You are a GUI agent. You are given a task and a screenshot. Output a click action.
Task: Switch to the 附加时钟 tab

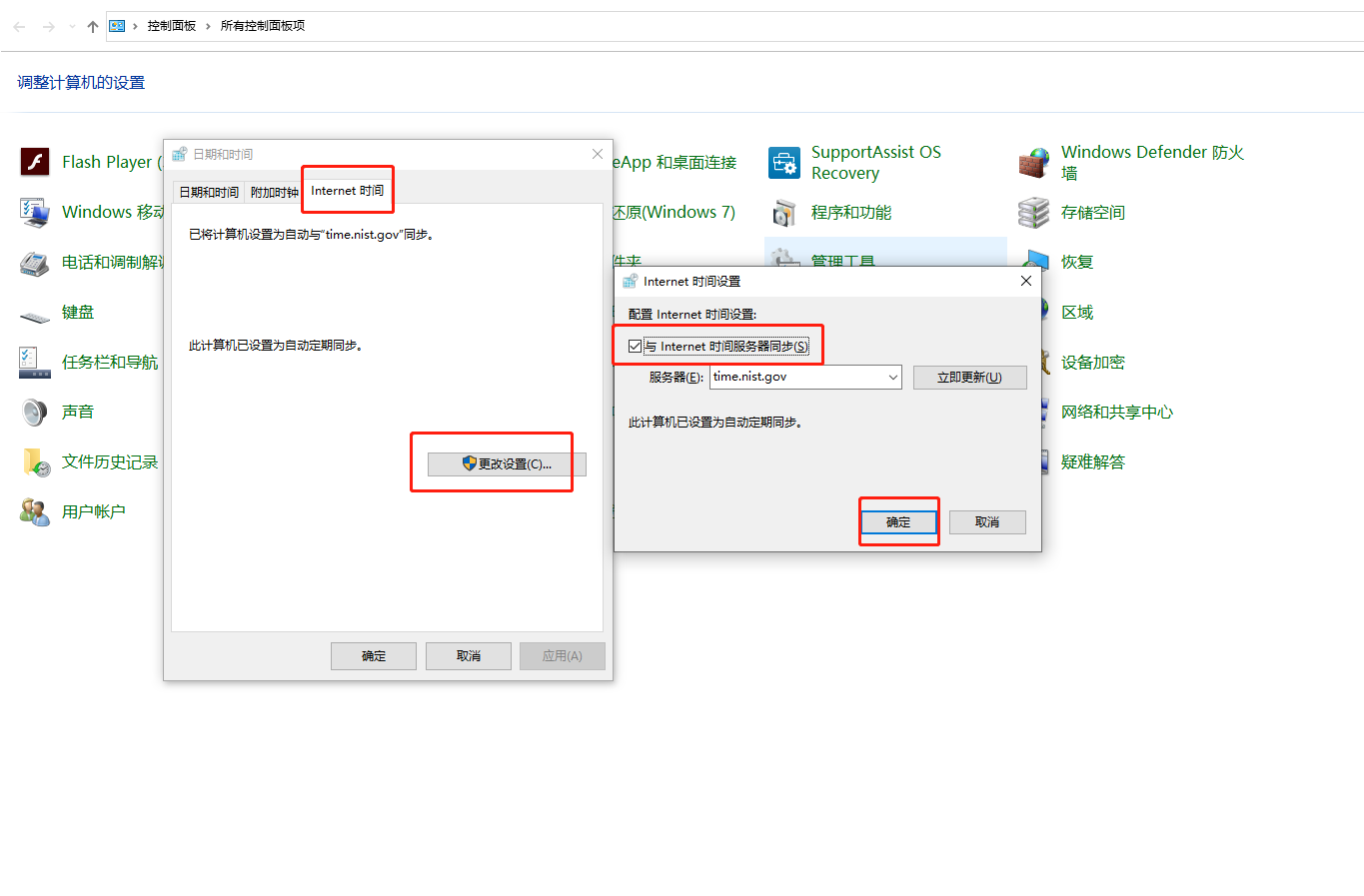(x=274, y=193)
